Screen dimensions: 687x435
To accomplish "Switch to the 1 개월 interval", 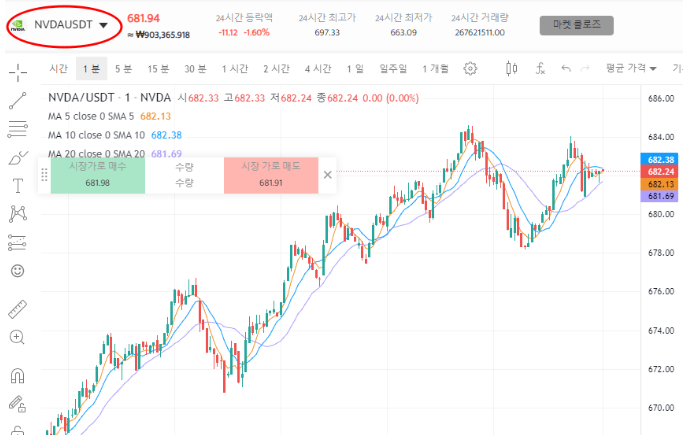I will 436,69.
